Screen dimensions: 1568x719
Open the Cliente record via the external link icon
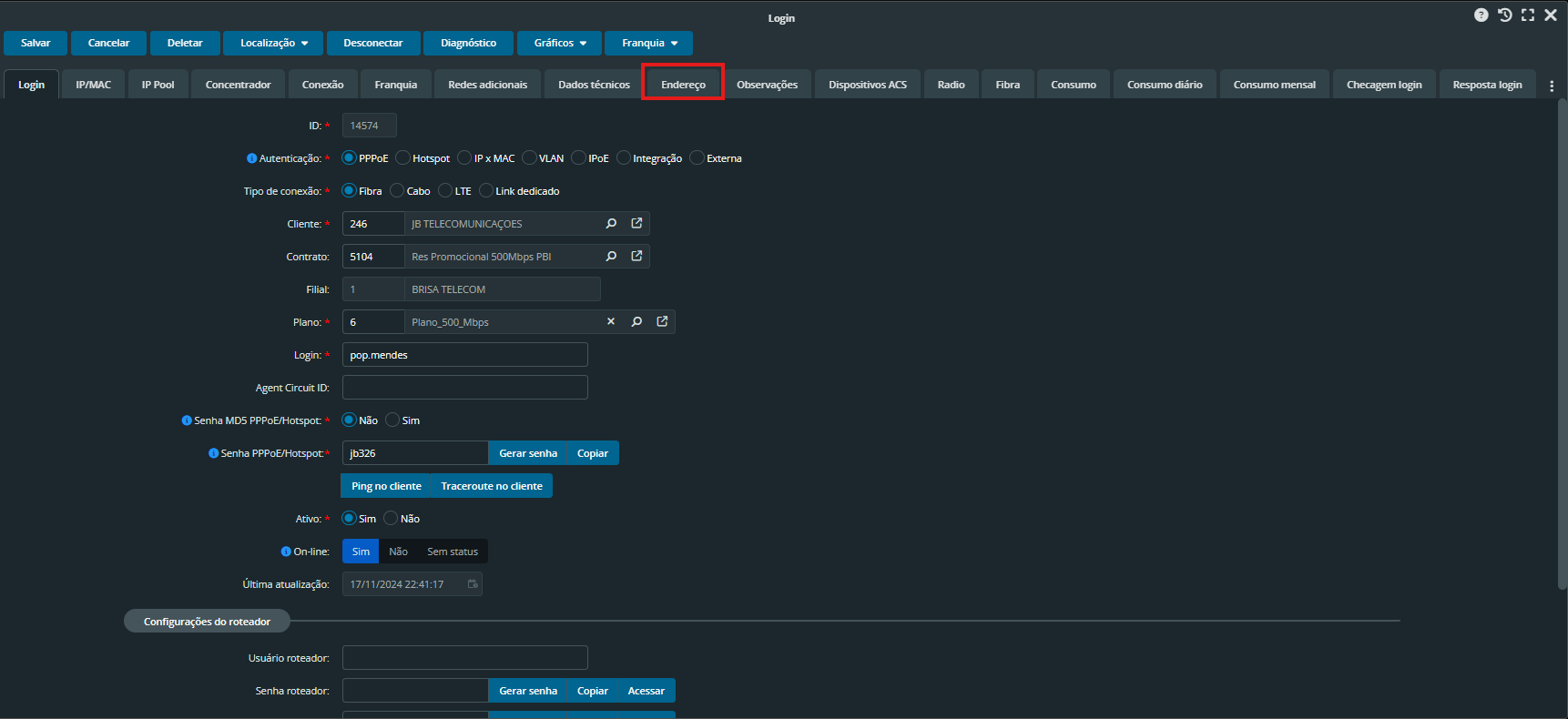636,224
